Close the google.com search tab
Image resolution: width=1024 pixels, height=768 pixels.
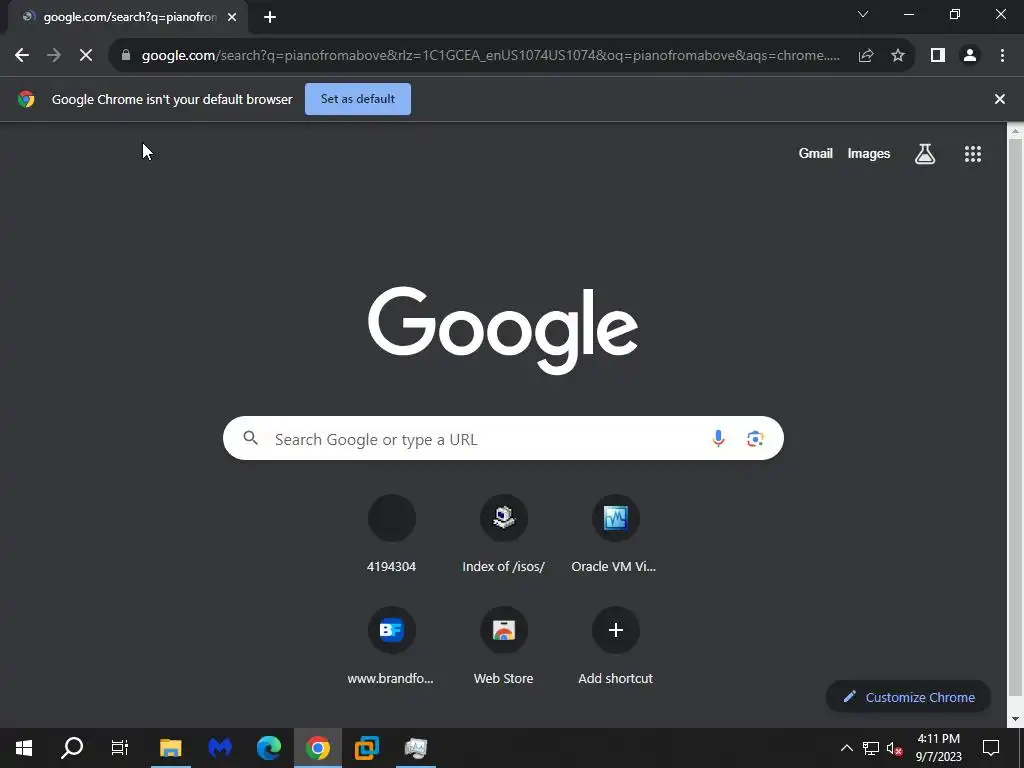coord(232,17)
